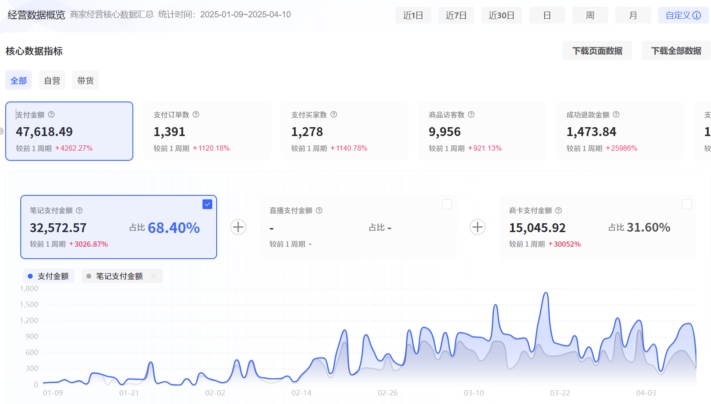This screenshot has height=404, width=711.
Task: Check the 直播支付金额 checkbox
Action: click(447, 204)
